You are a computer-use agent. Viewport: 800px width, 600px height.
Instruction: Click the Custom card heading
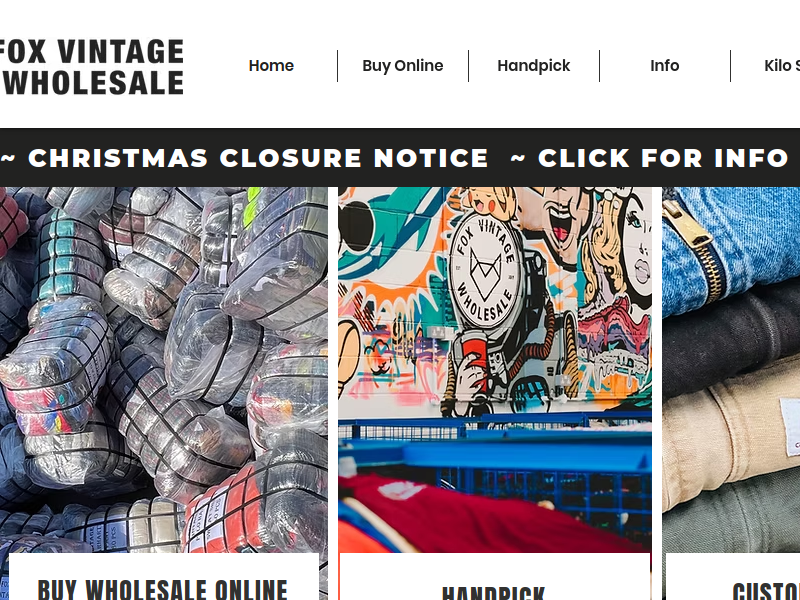coord(766,591)
